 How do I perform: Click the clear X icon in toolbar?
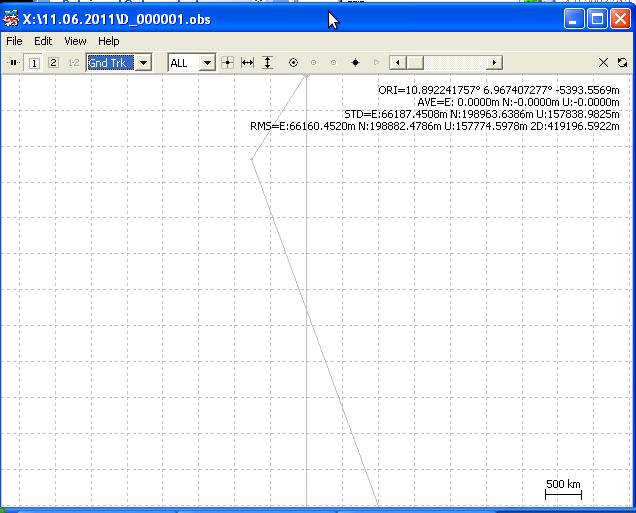pos(603,63)
